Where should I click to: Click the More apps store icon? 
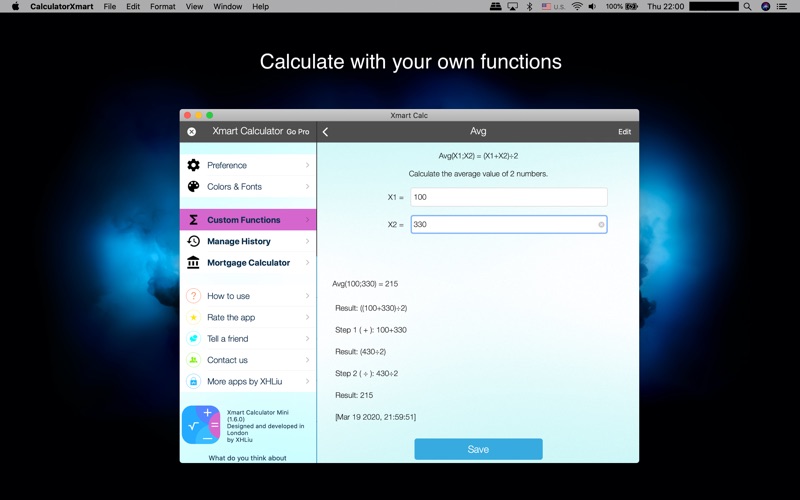click(x=193, y=382)
